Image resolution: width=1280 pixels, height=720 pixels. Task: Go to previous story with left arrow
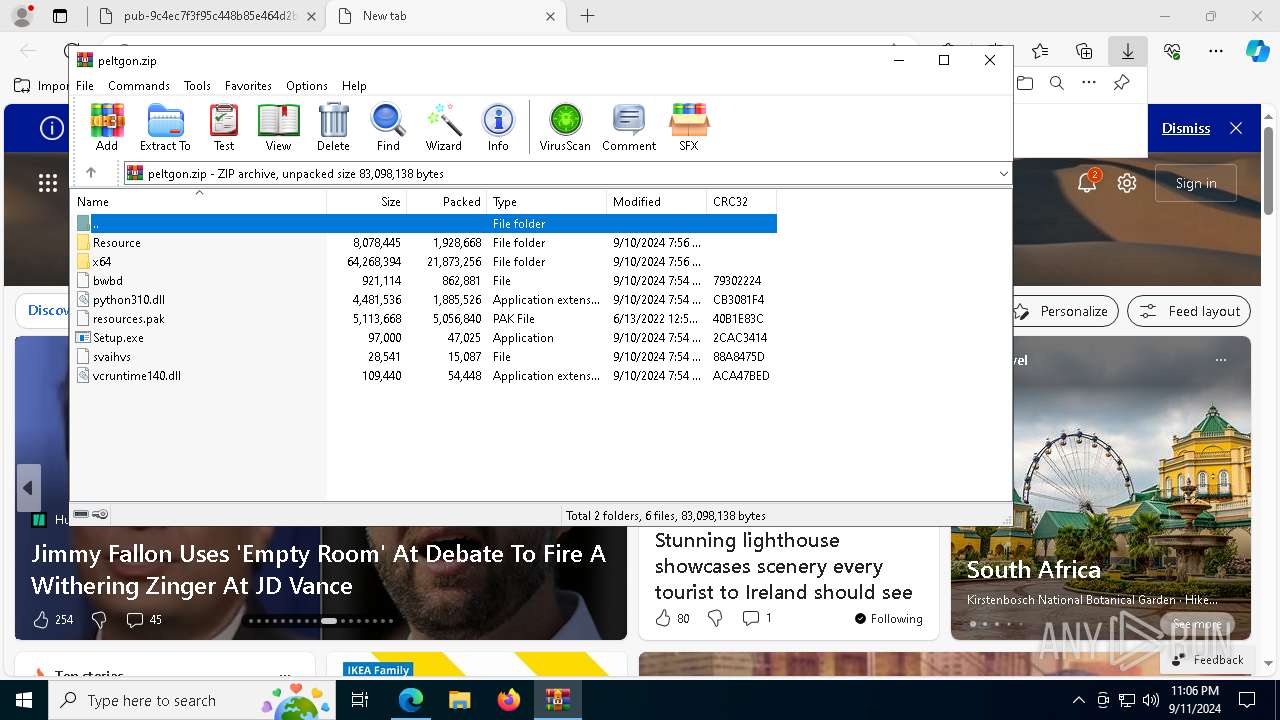tap(28, 488)
